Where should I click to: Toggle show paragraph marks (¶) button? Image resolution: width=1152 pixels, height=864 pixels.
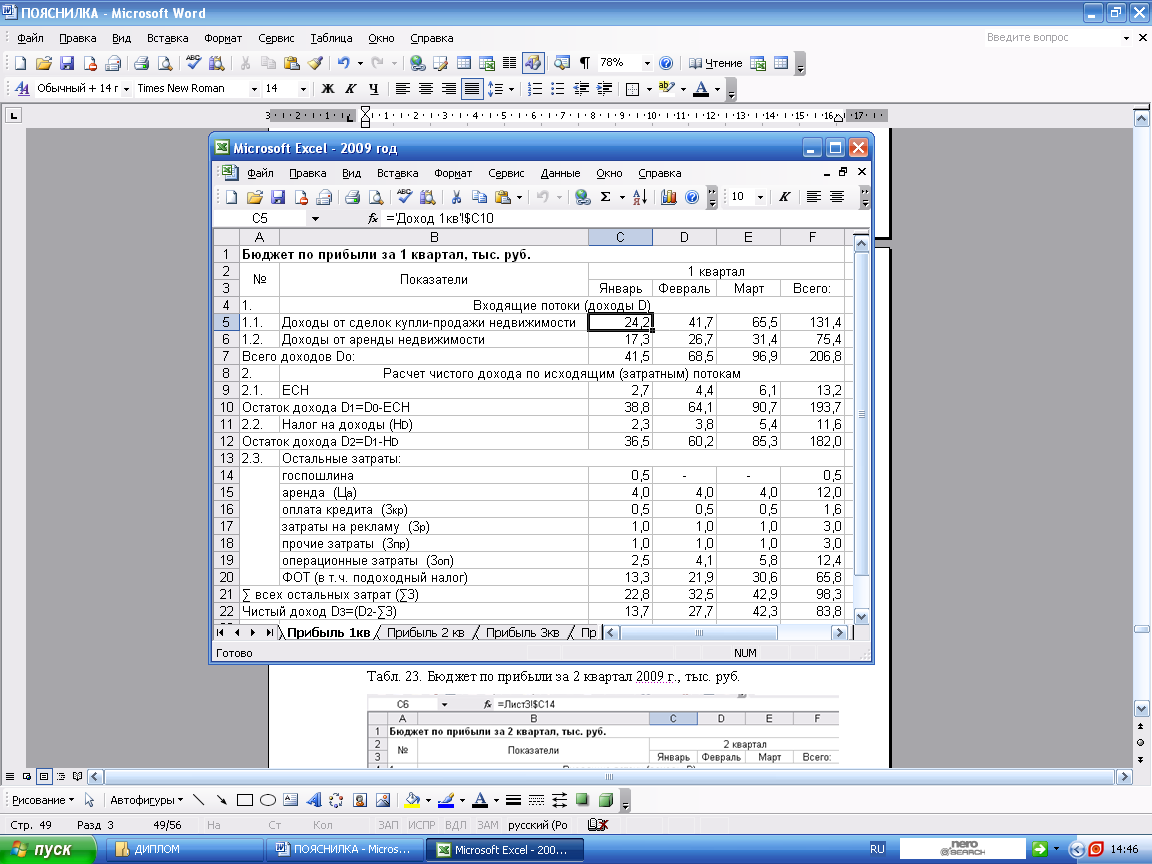[584, 63]
